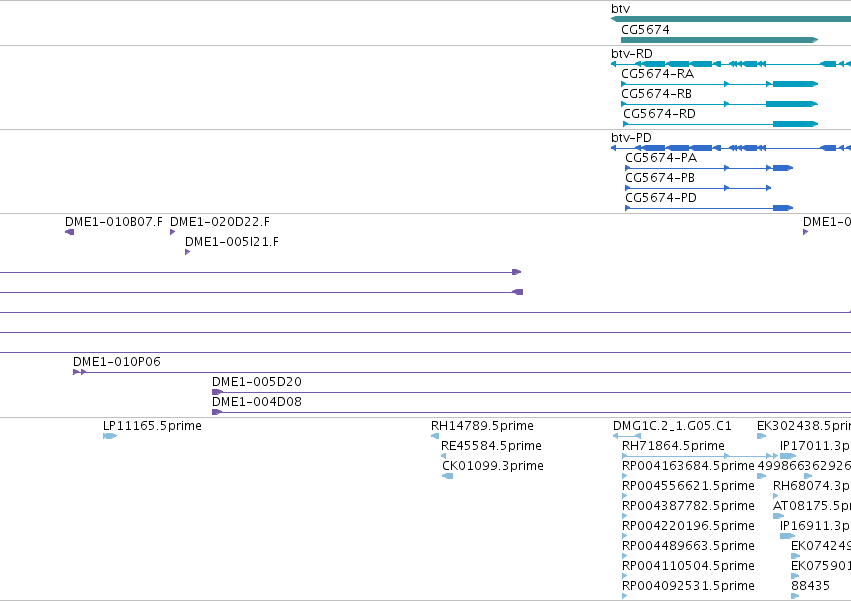Click the 88435 feature label
This screenshot has width=851, height=601.
click(x=810, y=586)
